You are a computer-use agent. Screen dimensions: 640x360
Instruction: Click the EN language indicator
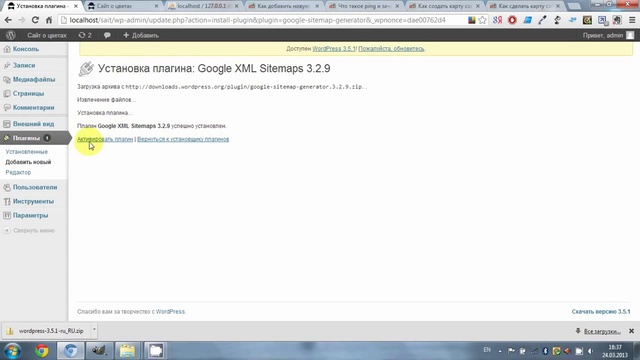coord(487,350)
